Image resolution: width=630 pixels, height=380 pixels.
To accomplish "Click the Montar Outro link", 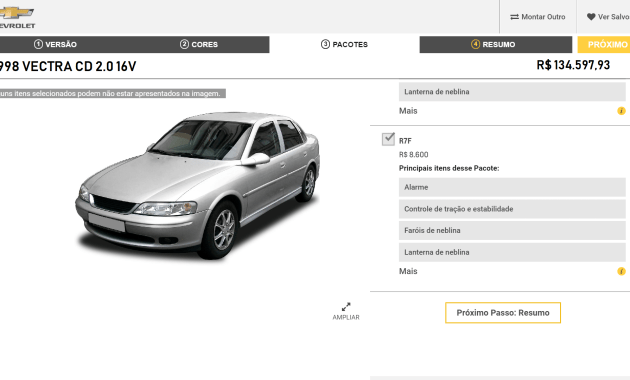I will click(538, 17).
